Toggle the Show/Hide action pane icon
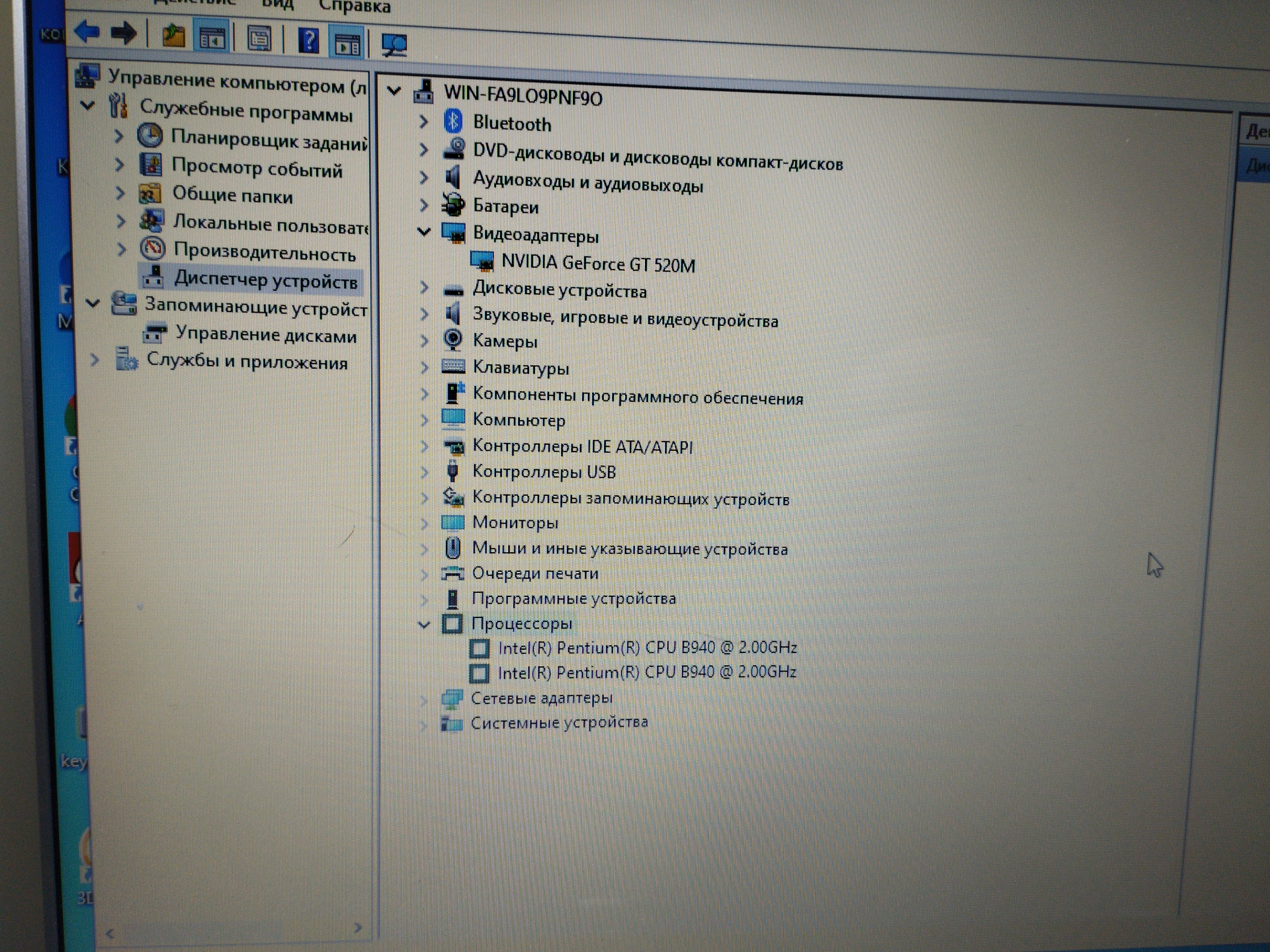Image resolution: width=1270 pixels, height=952 pixels. [347, 43]
